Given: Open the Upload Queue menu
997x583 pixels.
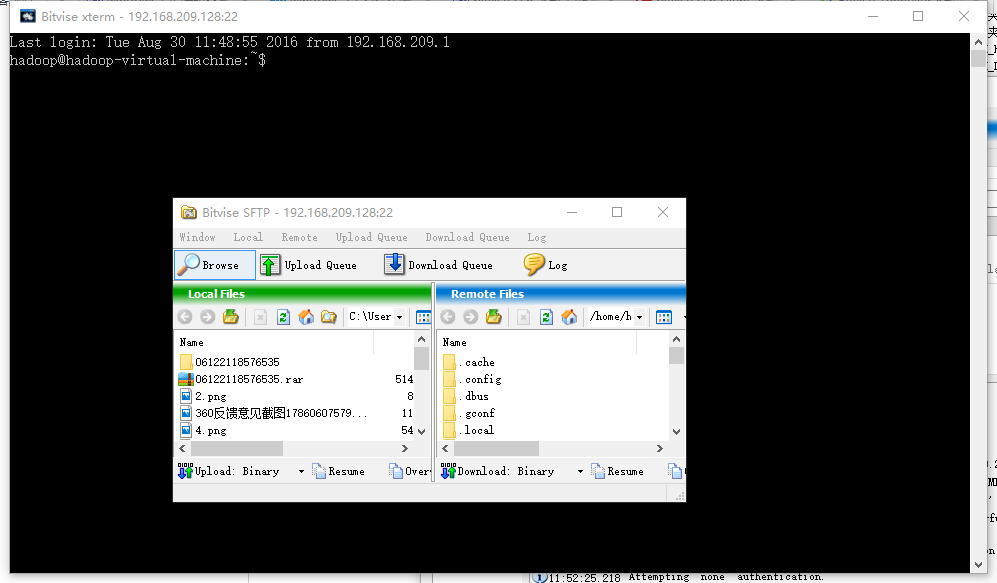Looking at the screenshot, I should pyautogui.click(x=371, y=237).
